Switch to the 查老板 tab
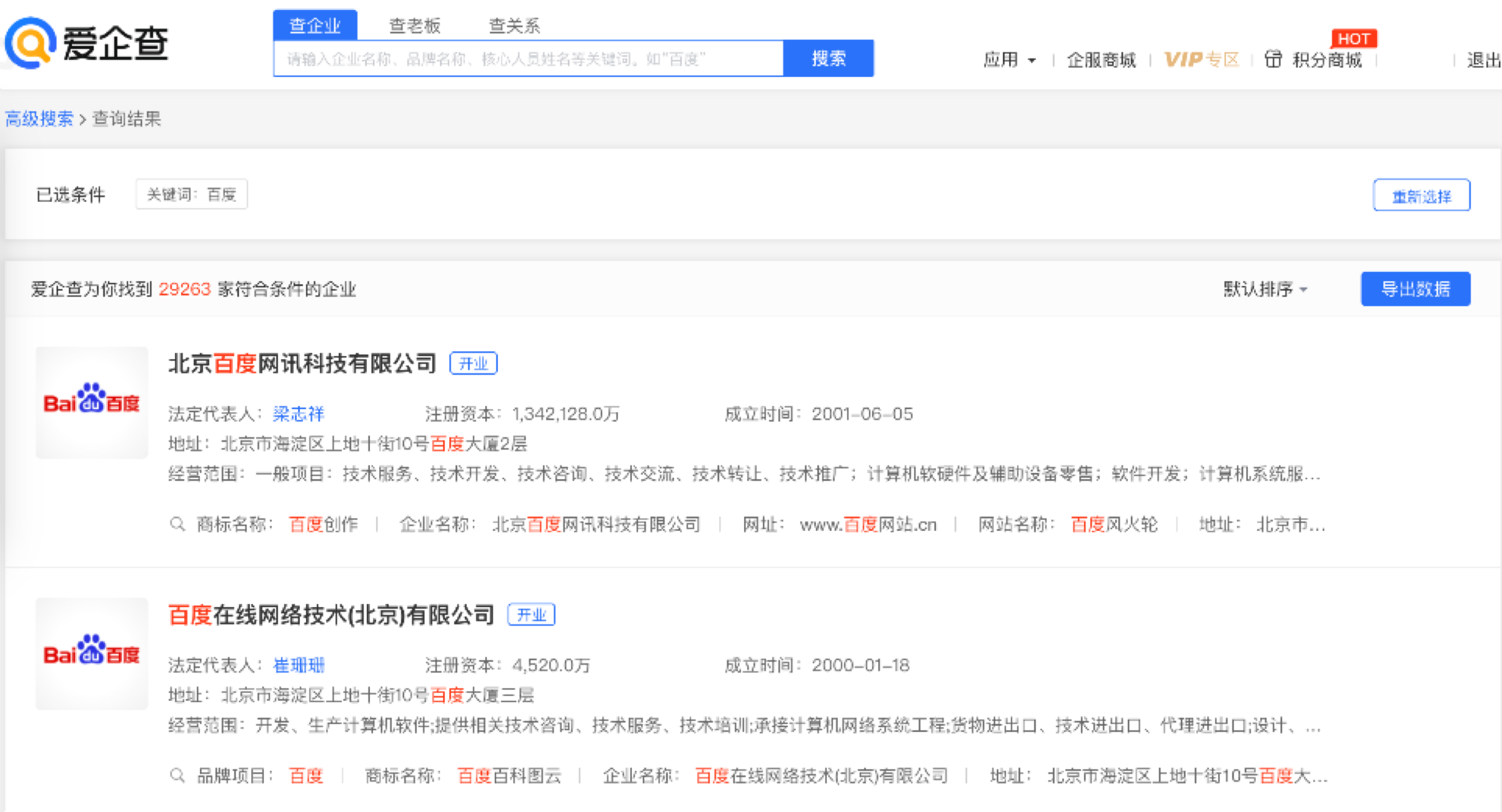Image resolution: width=1502 pixels, height=812 pixels. tap(415, 26)
